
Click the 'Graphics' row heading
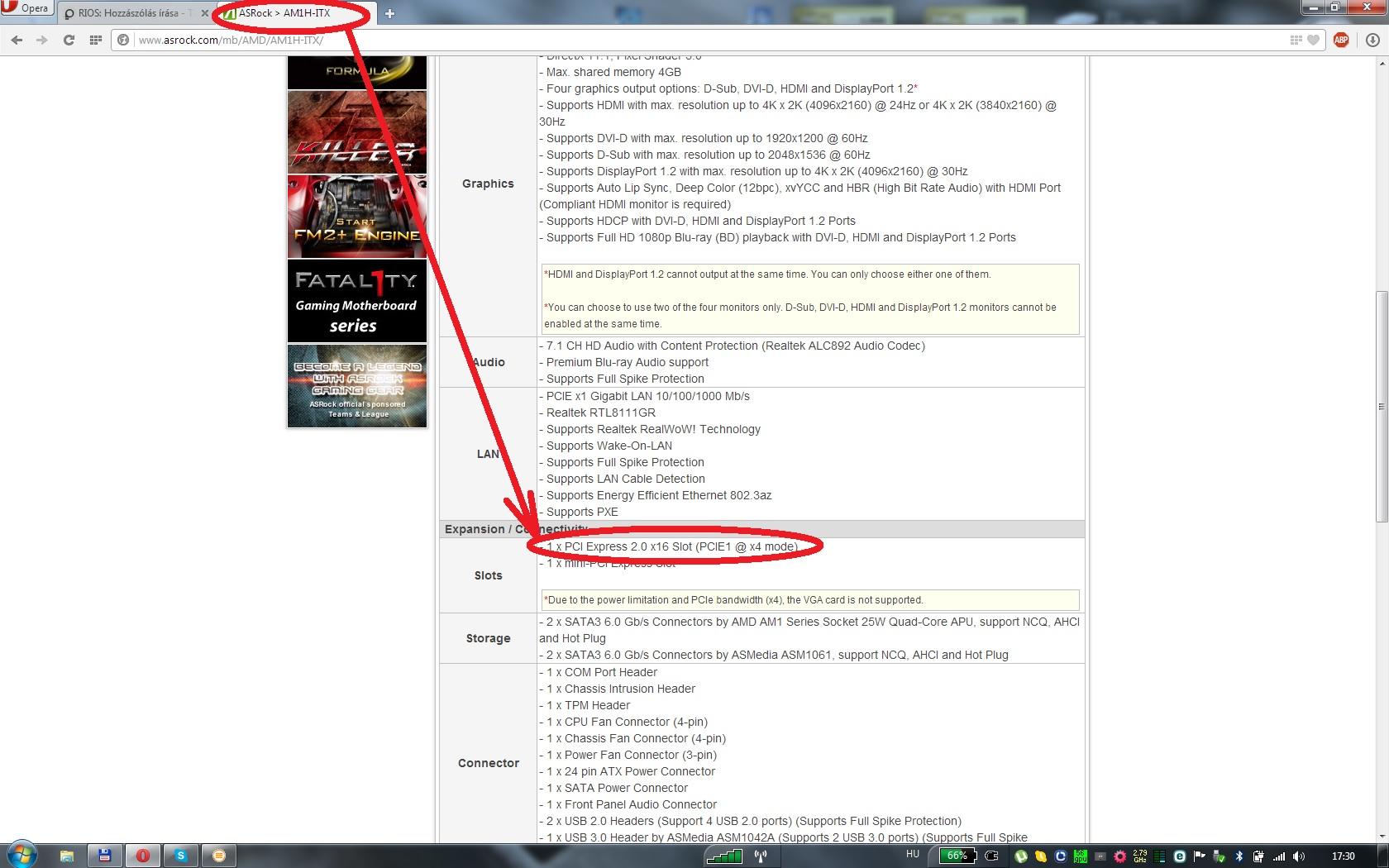[x=488, y=184]
